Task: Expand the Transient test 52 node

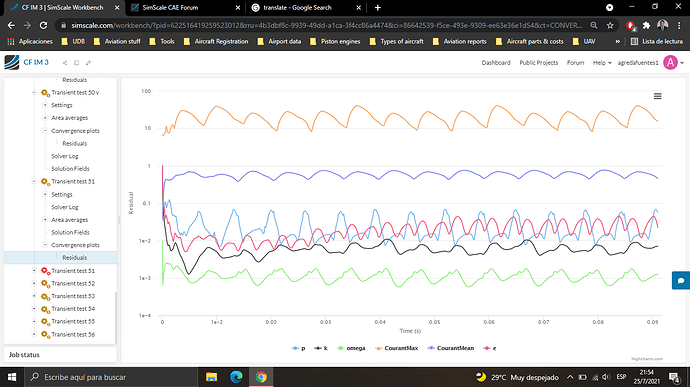Action: click(34, 283)
